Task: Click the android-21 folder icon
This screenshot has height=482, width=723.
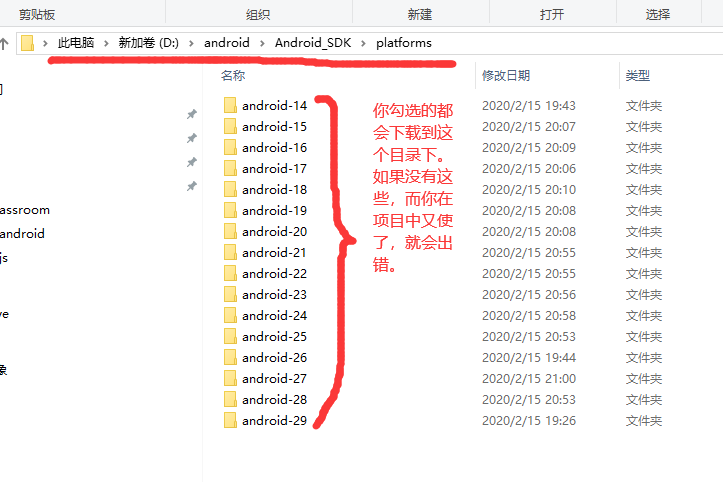Action: point(230,252)
